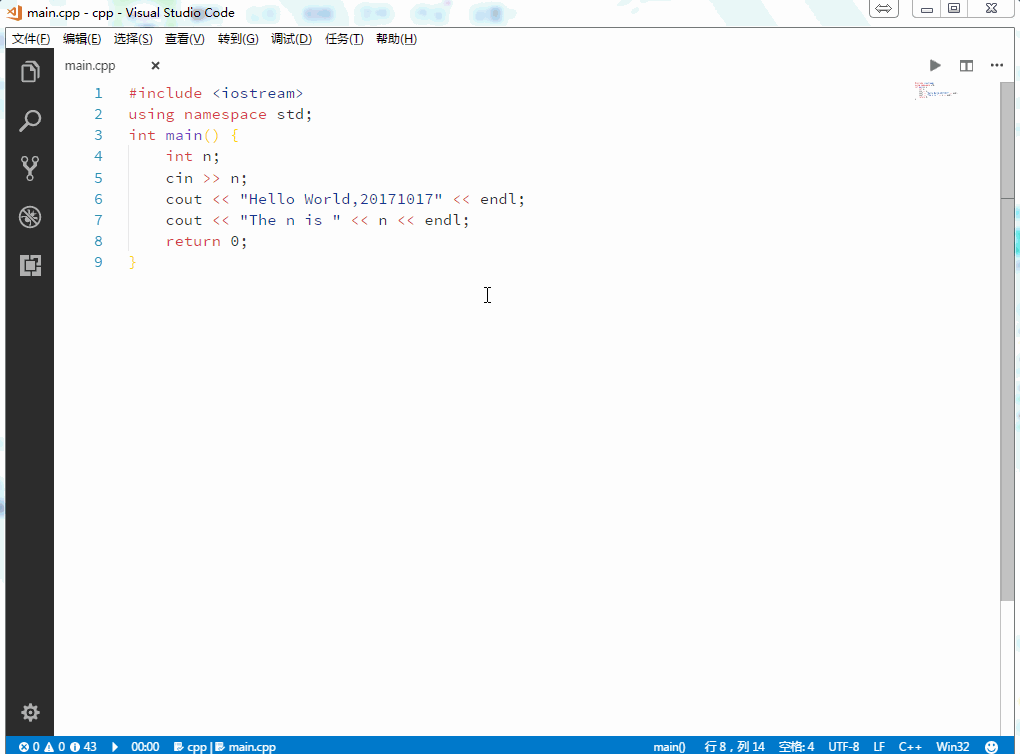Open the Extensions view
The width and height of the screenshot is (1020, 754).
[x=30, y=265]
